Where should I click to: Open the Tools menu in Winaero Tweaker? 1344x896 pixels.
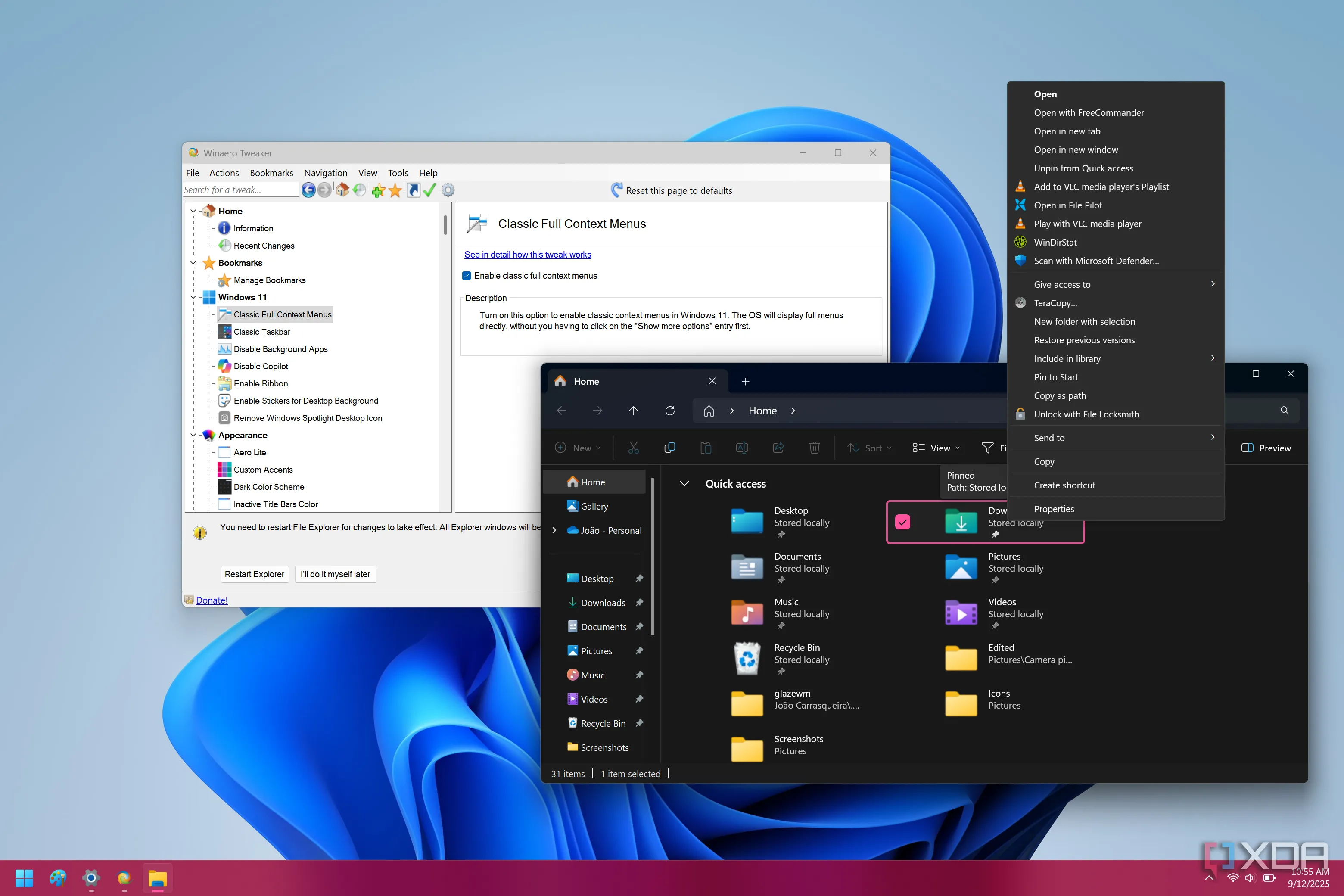pyautogui.click(x=398, y=173)
